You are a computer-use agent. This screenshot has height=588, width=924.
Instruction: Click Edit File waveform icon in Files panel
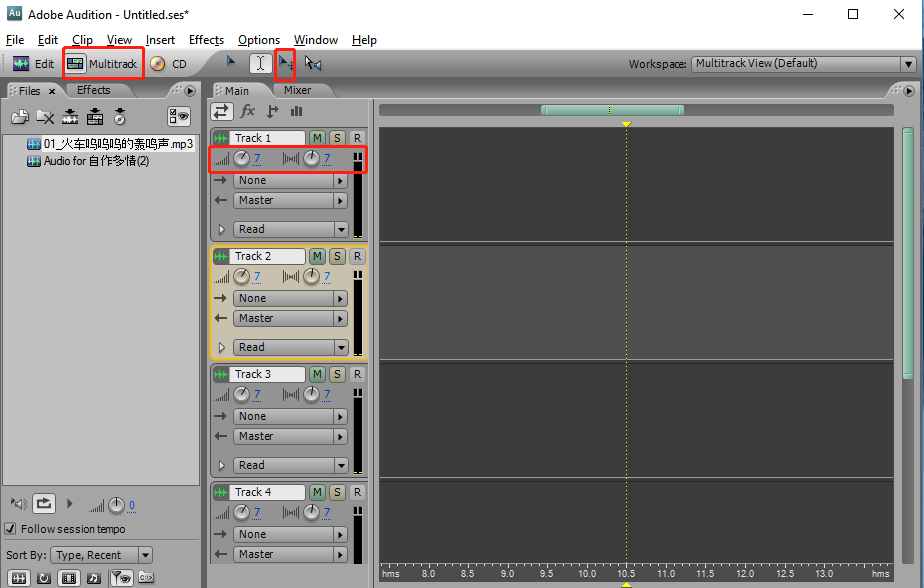[x=70, y=117]
